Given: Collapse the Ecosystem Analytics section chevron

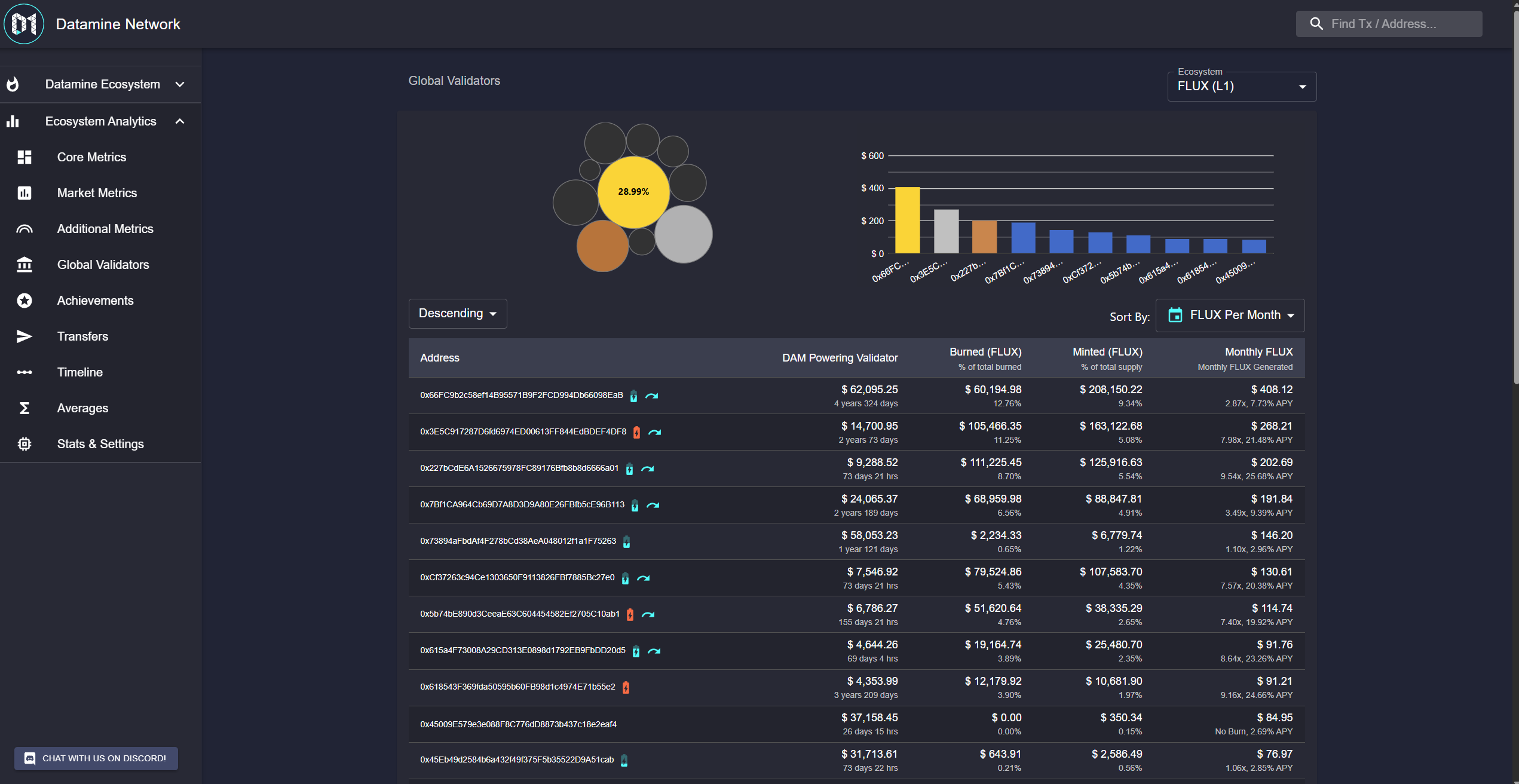Looking at the screenshot, I should pyautogui.click(x=180, y=121).
